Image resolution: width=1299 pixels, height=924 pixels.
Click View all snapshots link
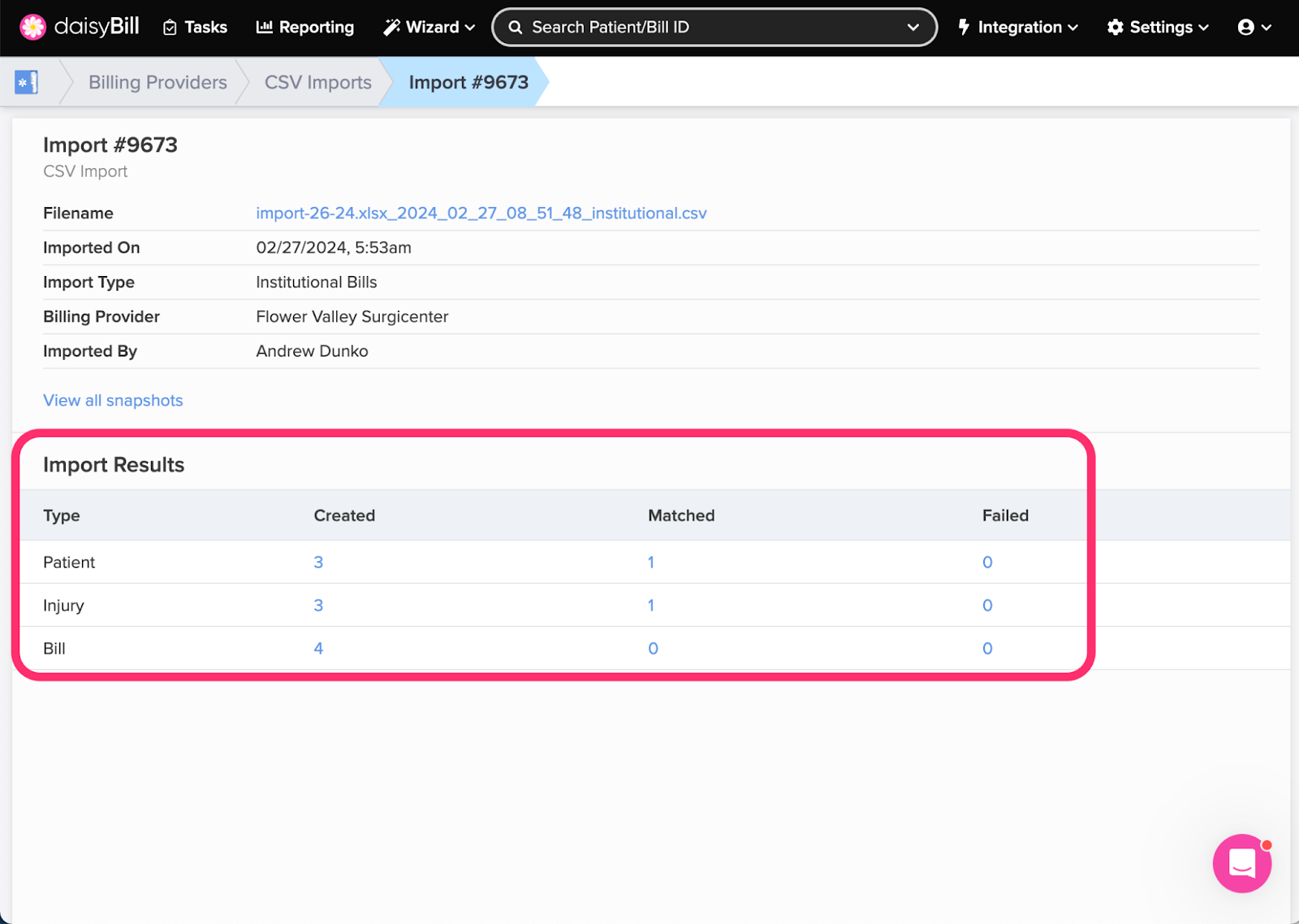click(x=113, y=400)
